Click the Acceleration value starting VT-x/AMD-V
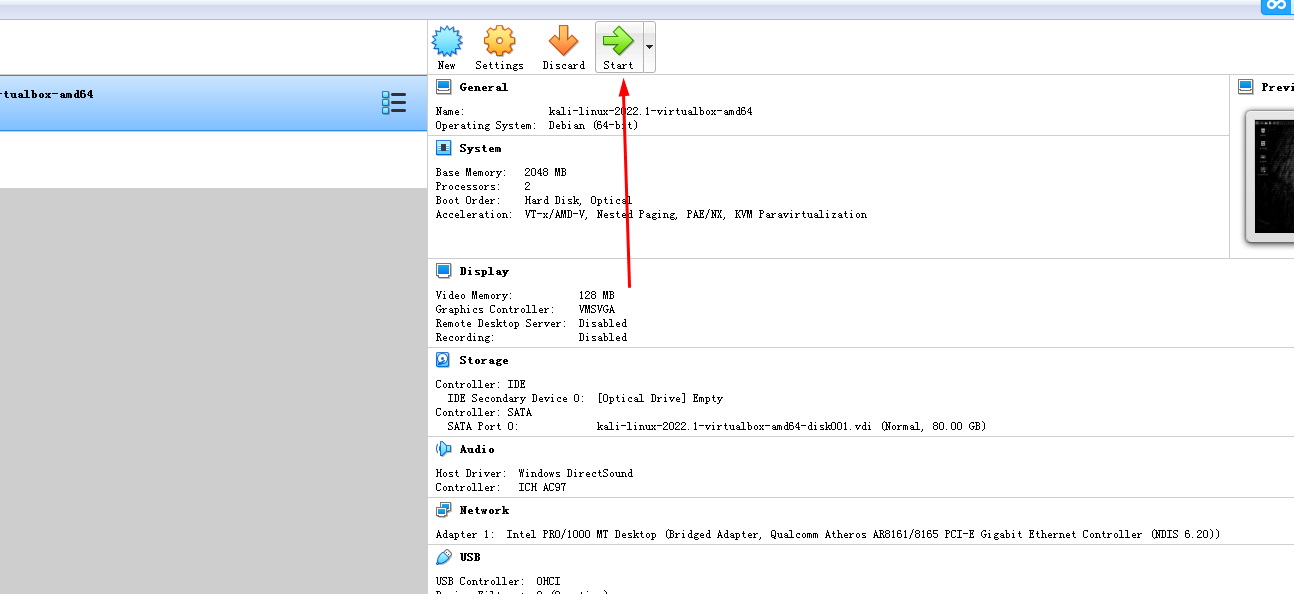The width and height of the screenshot is (1294, 594). coord(696,214)
